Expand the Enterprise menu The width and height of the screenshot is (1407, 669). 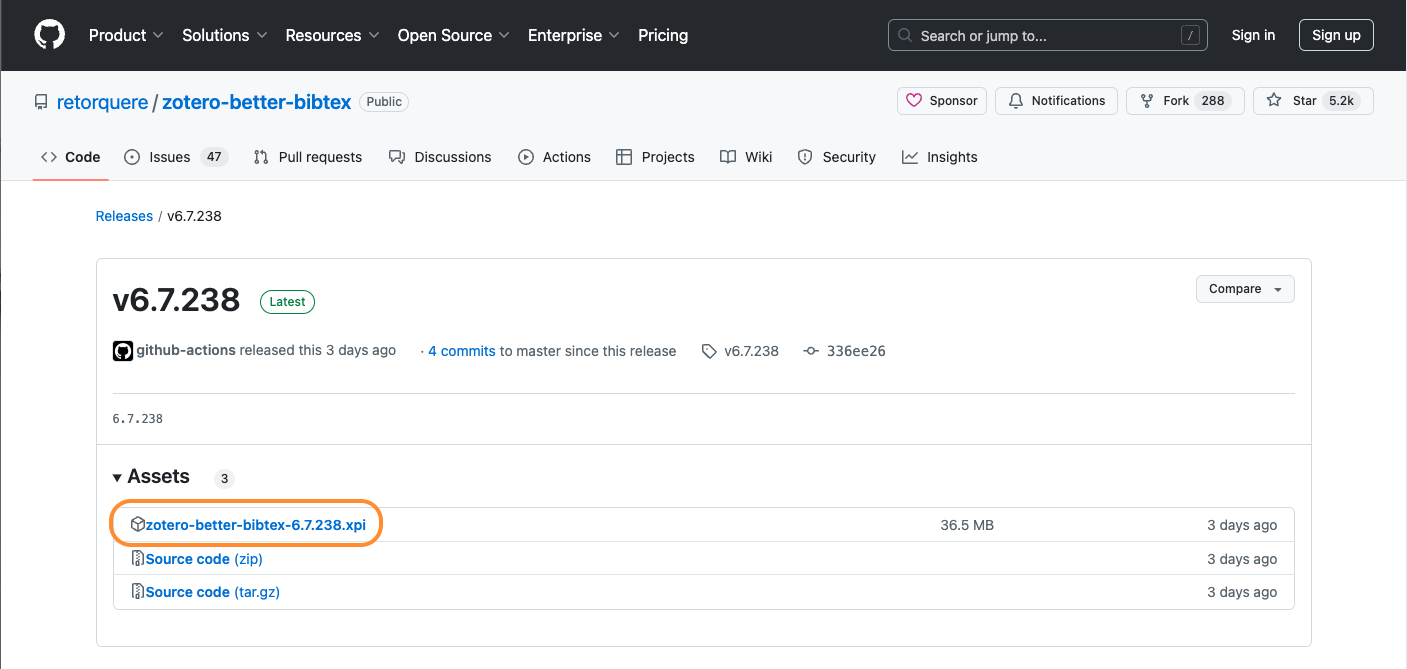[x=574, y=35]
